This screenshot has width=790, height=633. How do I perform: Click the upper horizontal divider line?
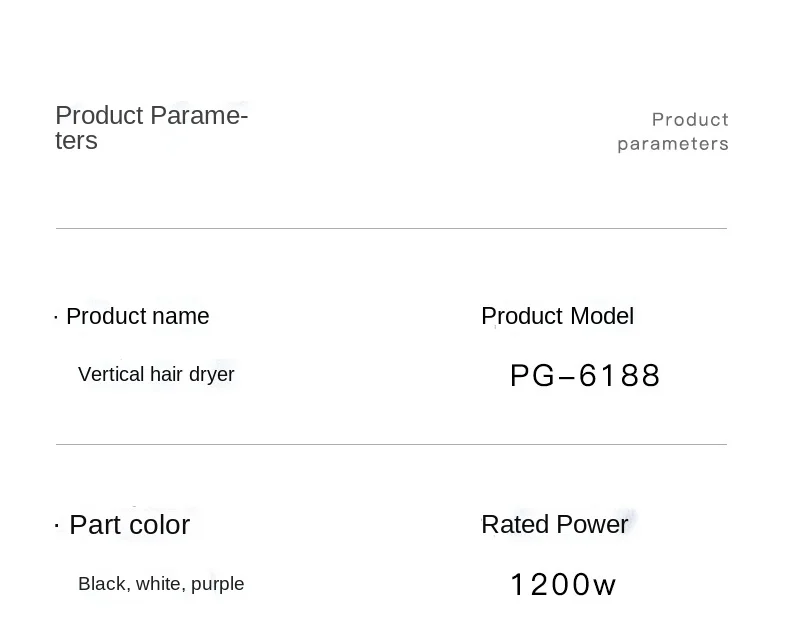(x=391, y=228)
